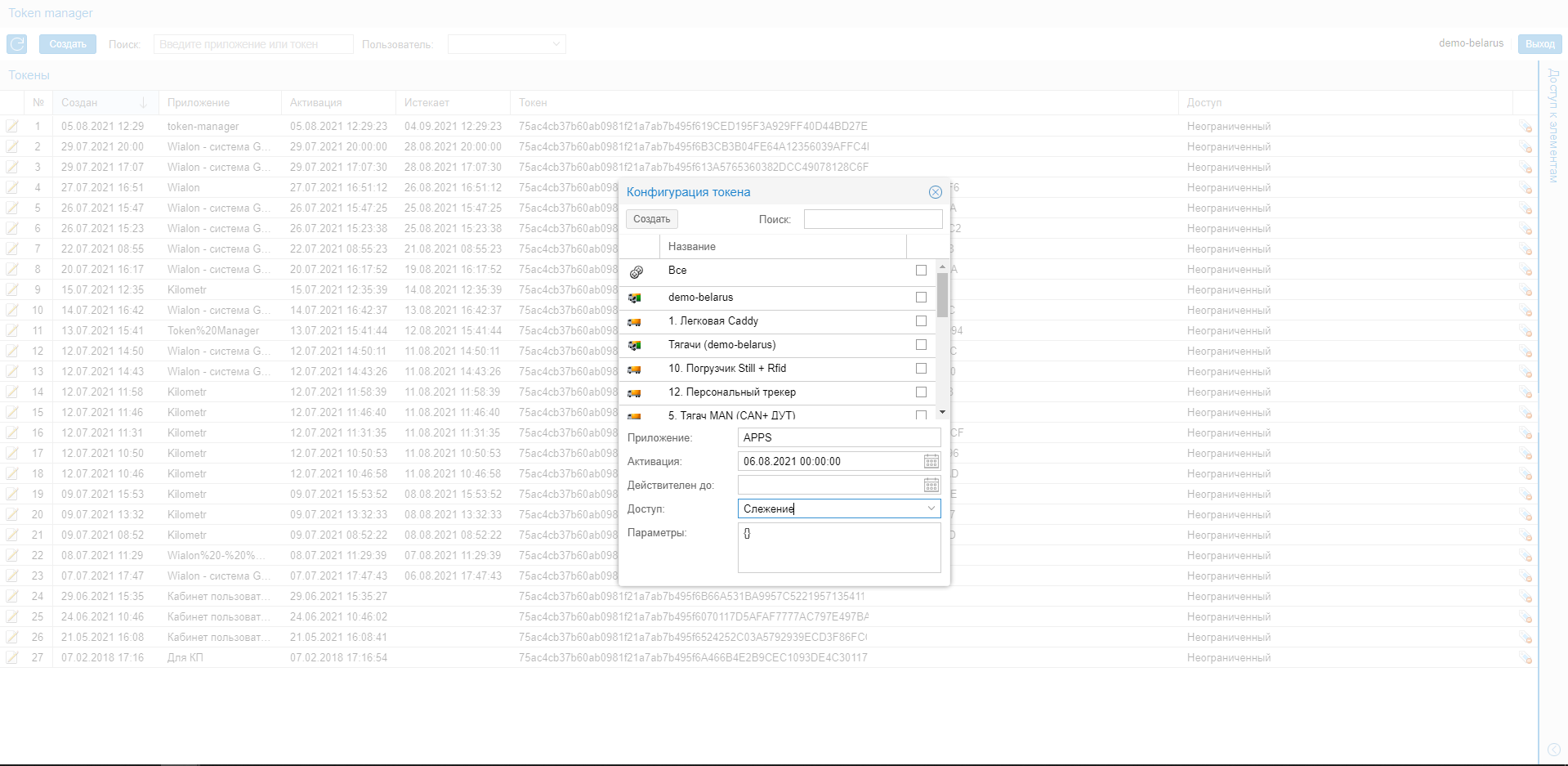Tick checkbox for 1. Легковая Caddy

(x=921, y=321)
